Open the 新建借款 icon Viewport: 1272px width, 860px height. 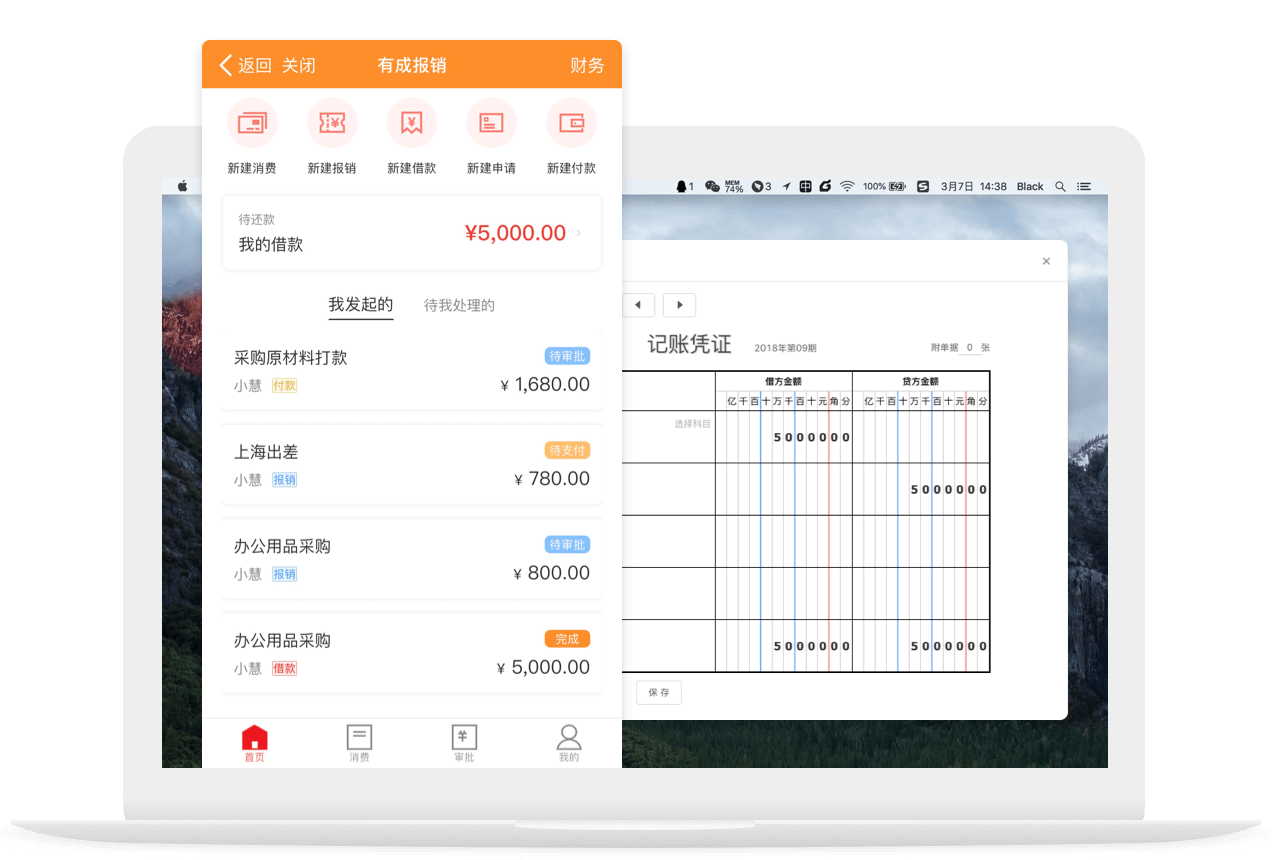click(412, 124)
